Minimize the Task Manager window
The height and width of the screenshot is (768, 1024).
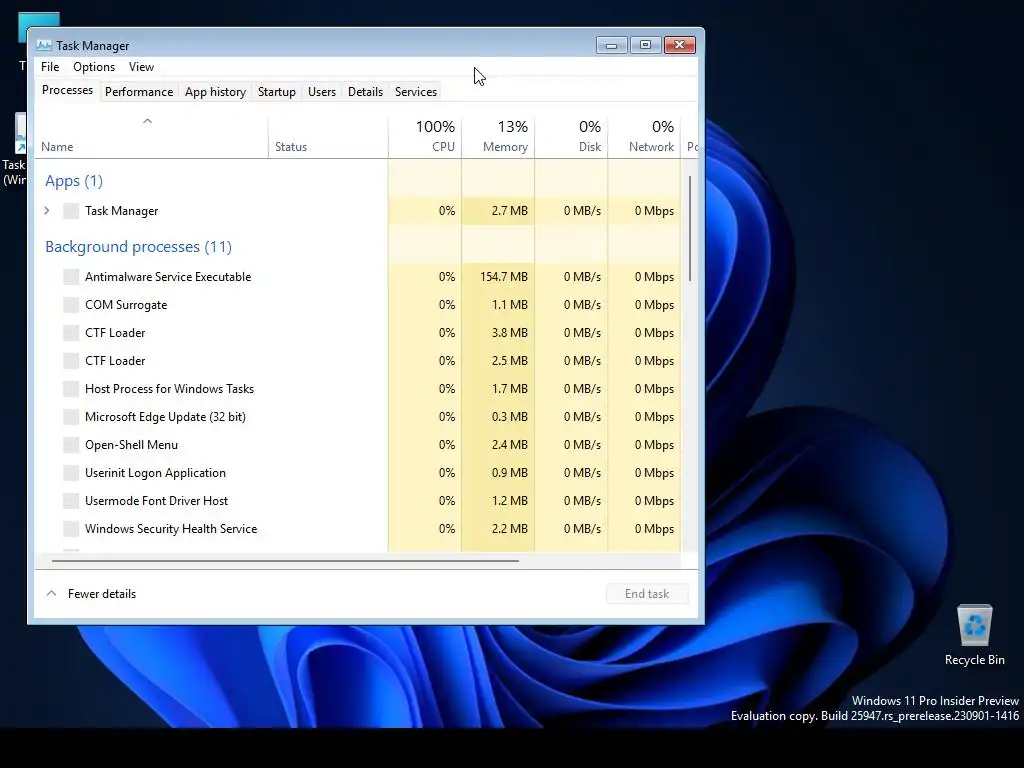click(612, 45)
